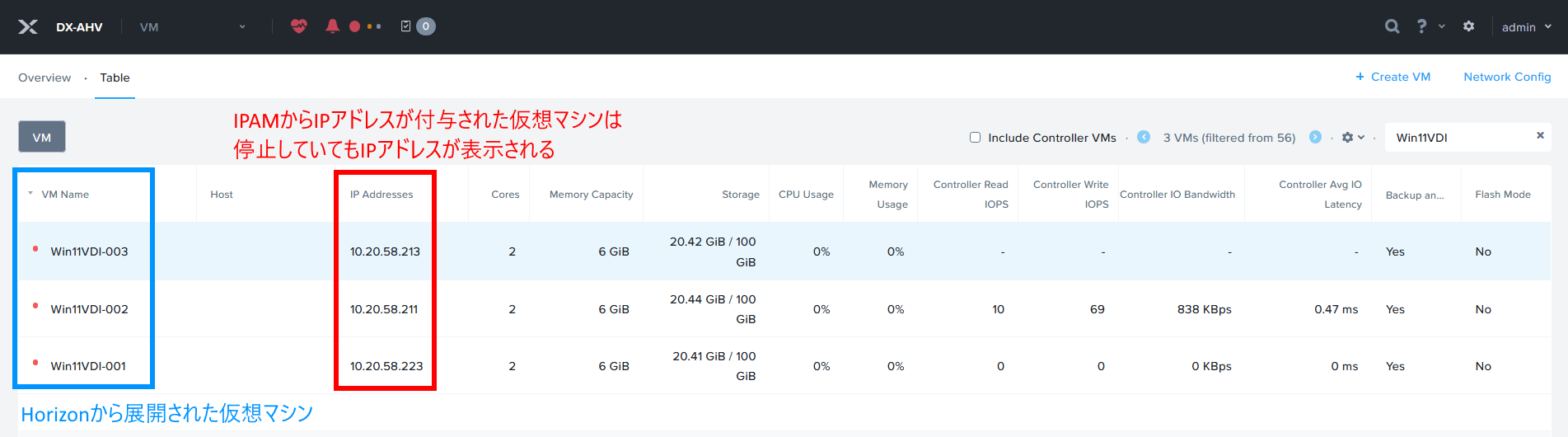Viewport: 1568px width, 437px height.
Task: Clear the Win11VDI search filter
Action: (x=1540, y=135)
